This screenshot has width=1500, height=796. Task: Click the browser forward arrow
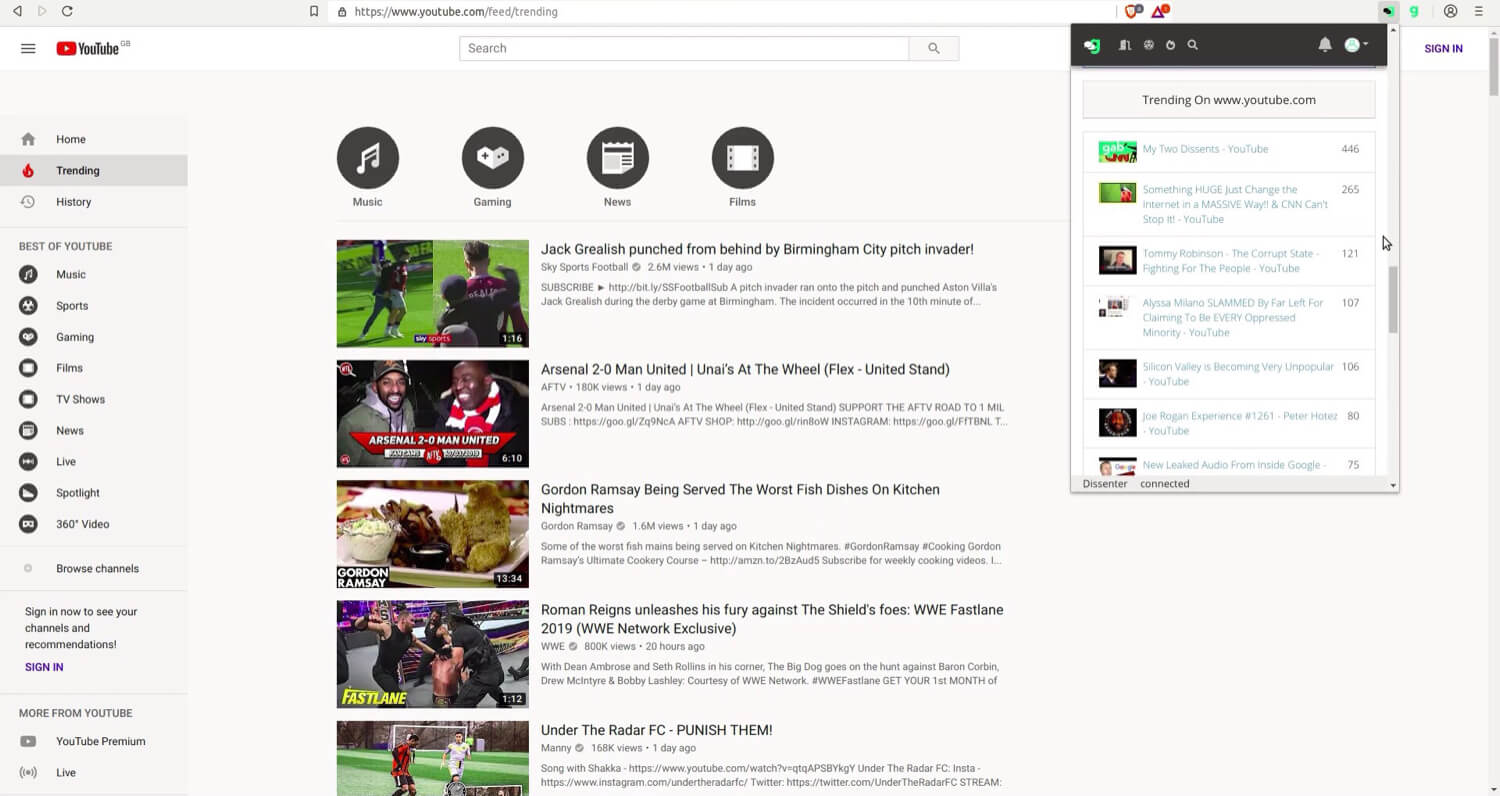(x=42, y=11)
